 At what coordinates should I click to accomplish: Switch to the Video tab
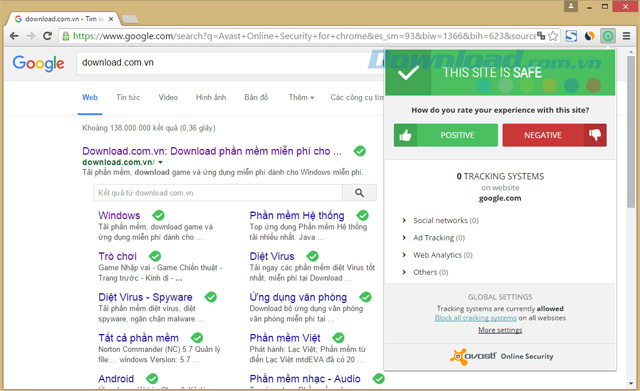168,98
